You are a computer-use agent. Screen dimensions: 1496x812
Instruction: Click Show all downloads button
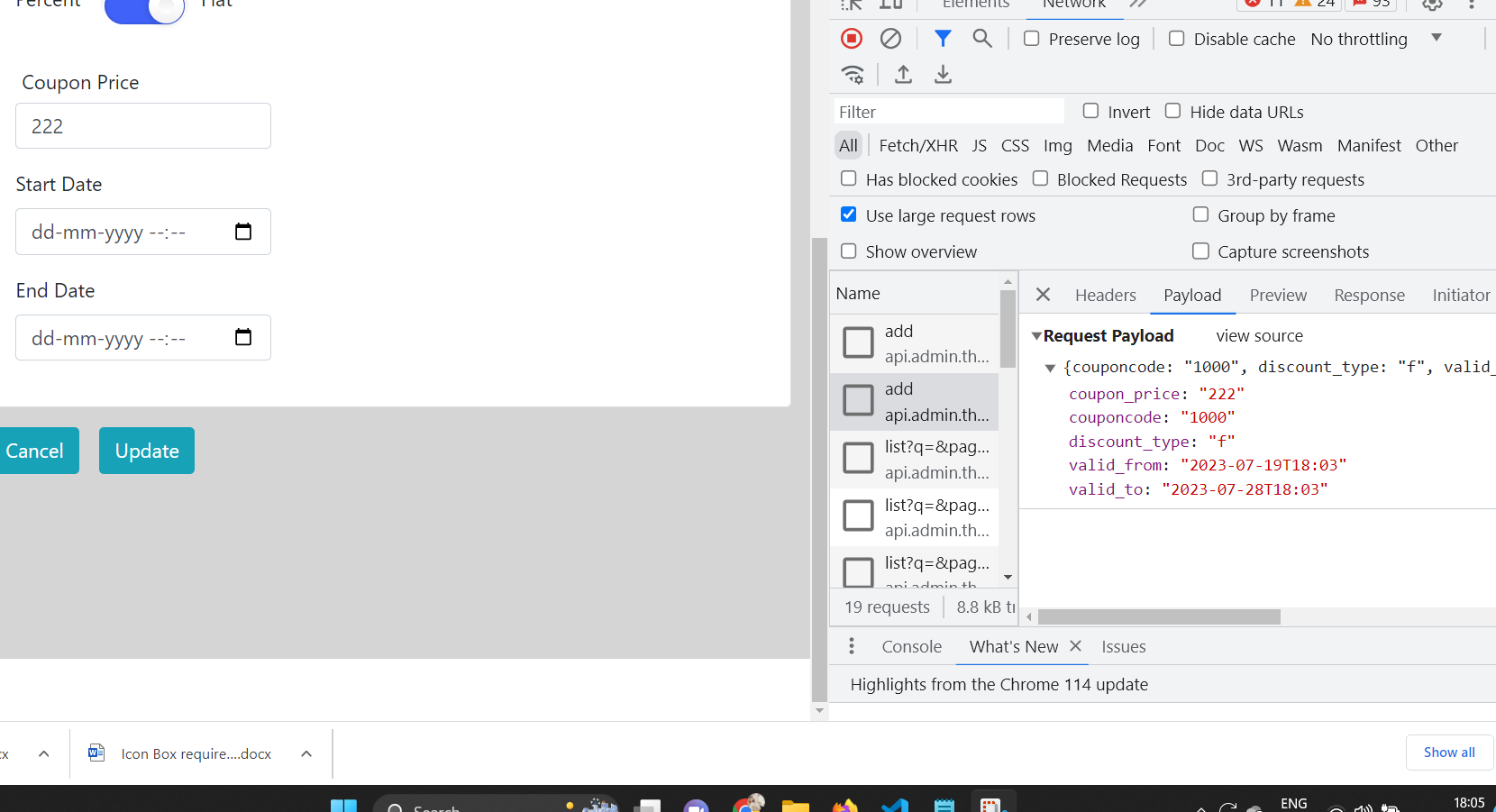[x=1449, y=753]
